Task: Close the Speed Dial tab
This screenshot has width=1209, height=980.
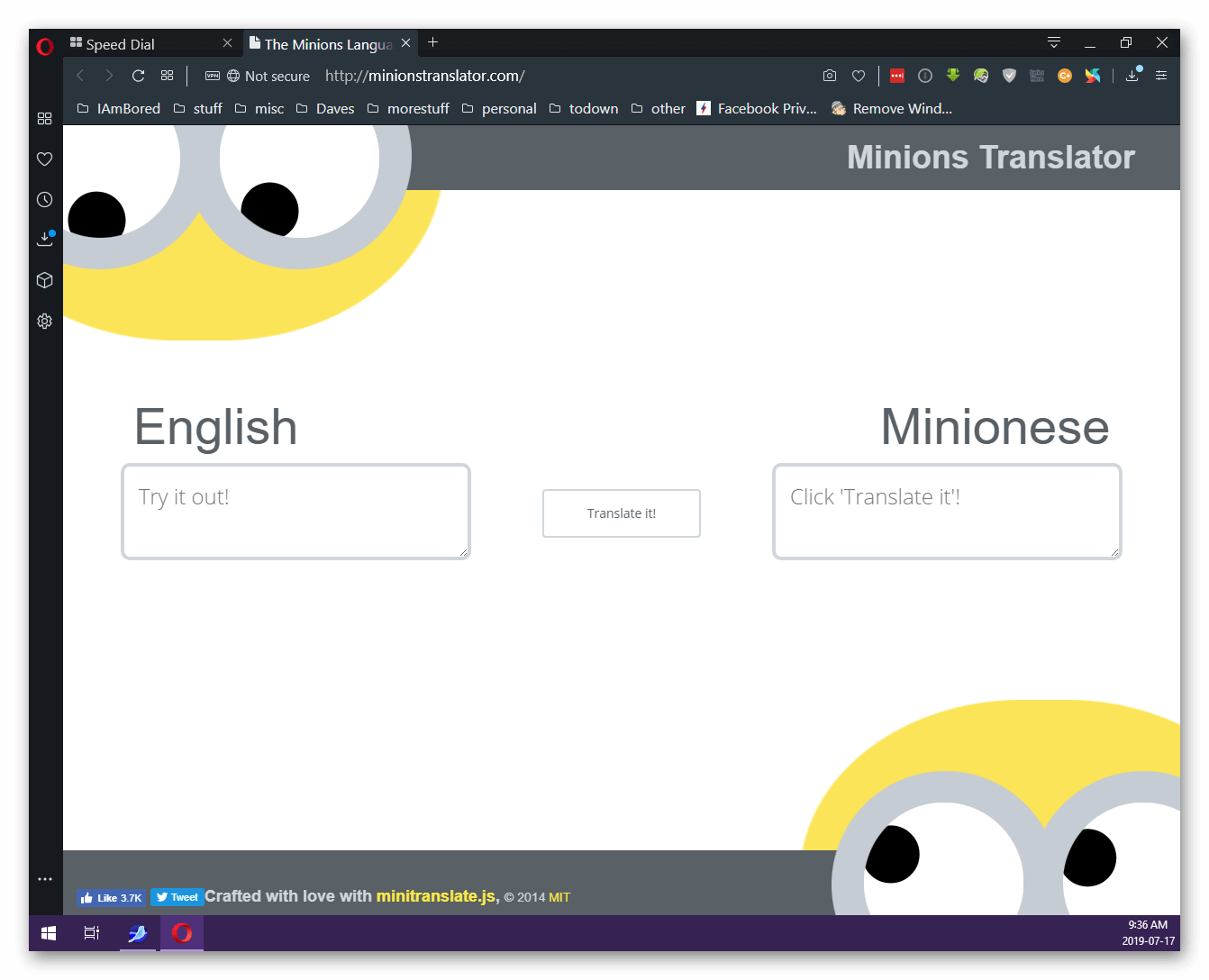Action: [x=227, y=43]
